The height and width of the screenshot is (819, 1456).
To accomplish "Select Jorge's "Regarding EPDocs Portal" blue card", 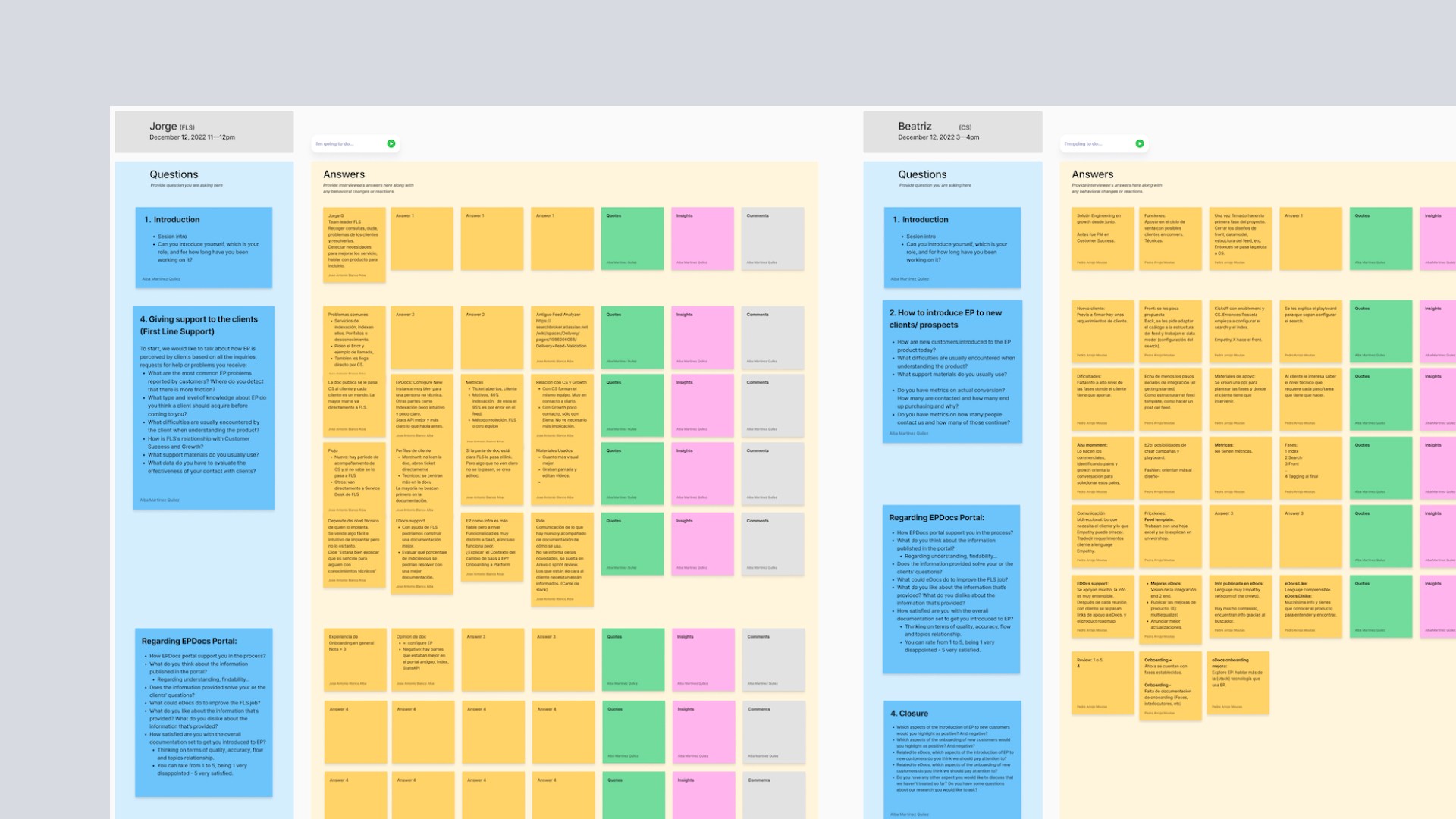I will pyautogui.click(x=203, y=711).
